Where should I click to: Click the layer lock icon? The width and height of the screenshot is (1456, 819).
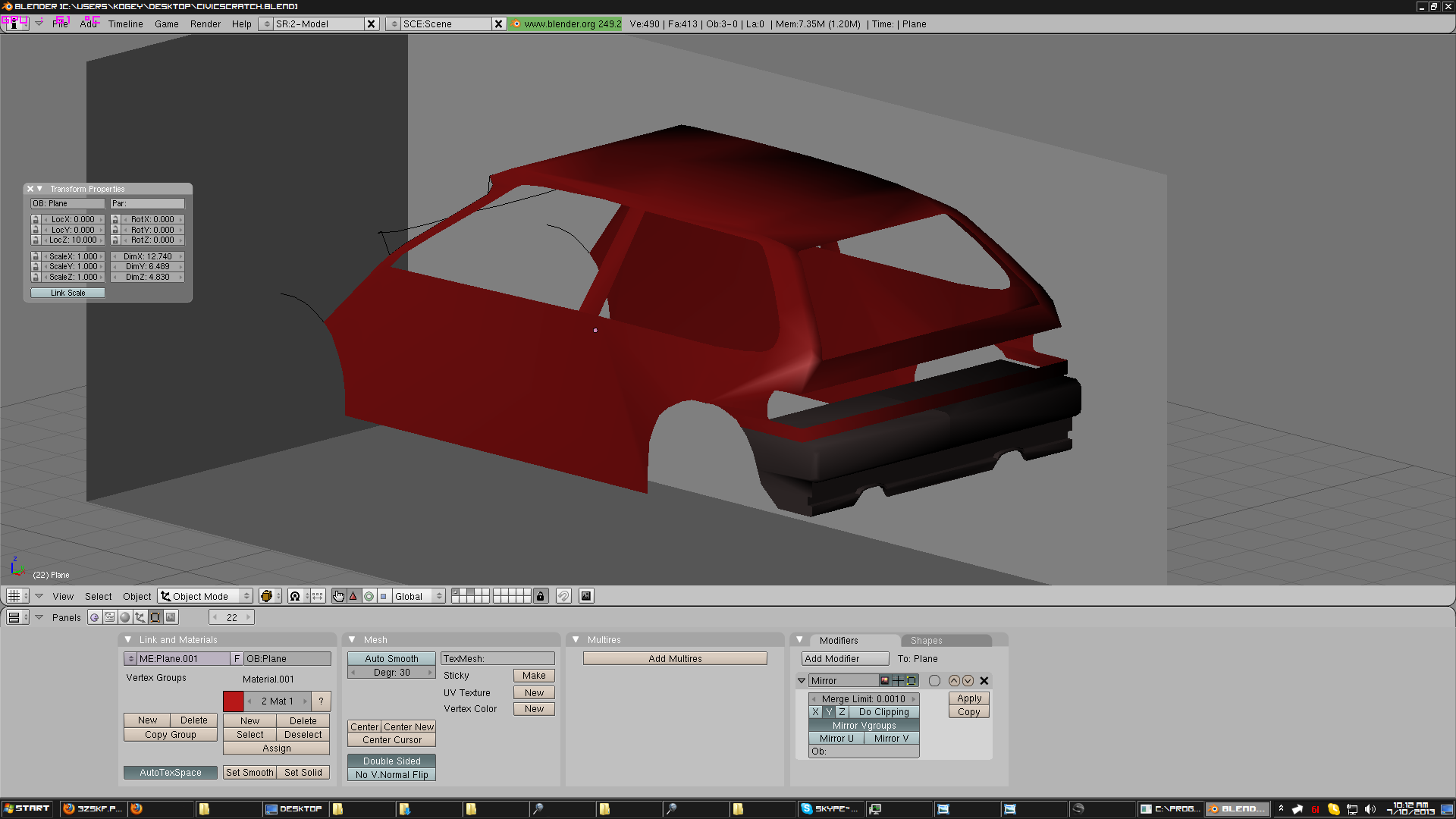[540, 596]
